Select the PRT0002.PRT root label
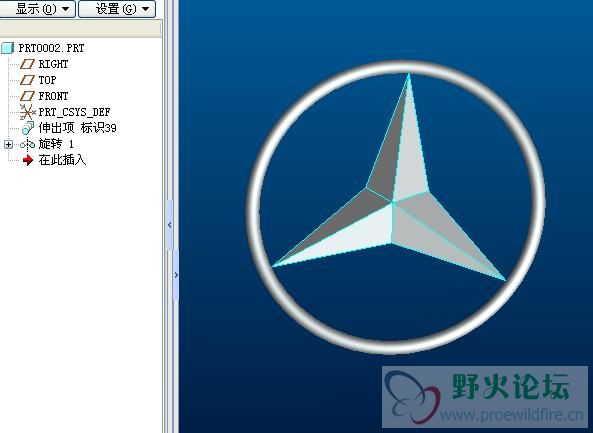The image size is (593, 433). (x=51, y=48)
